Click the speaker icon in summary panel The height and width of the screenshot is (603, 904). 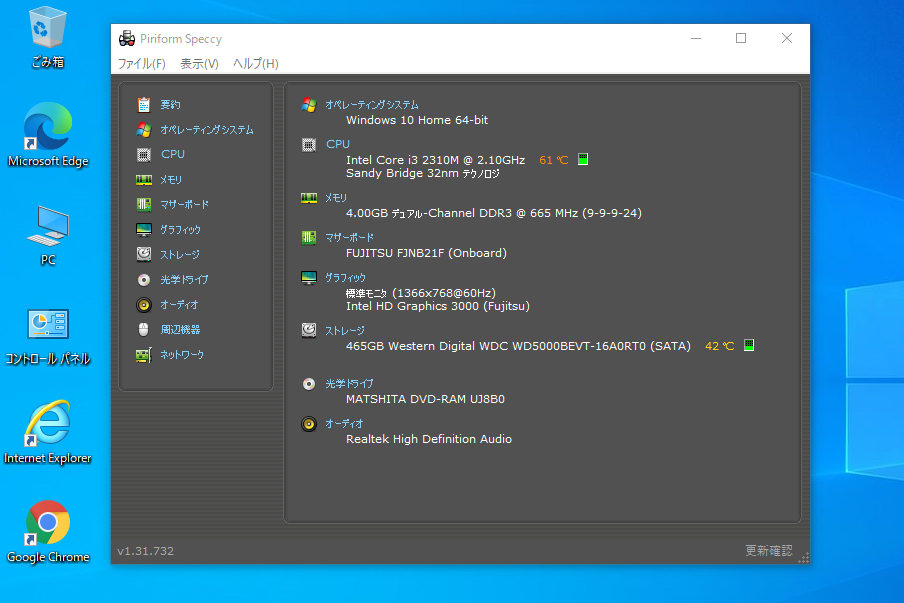(309, 424)
